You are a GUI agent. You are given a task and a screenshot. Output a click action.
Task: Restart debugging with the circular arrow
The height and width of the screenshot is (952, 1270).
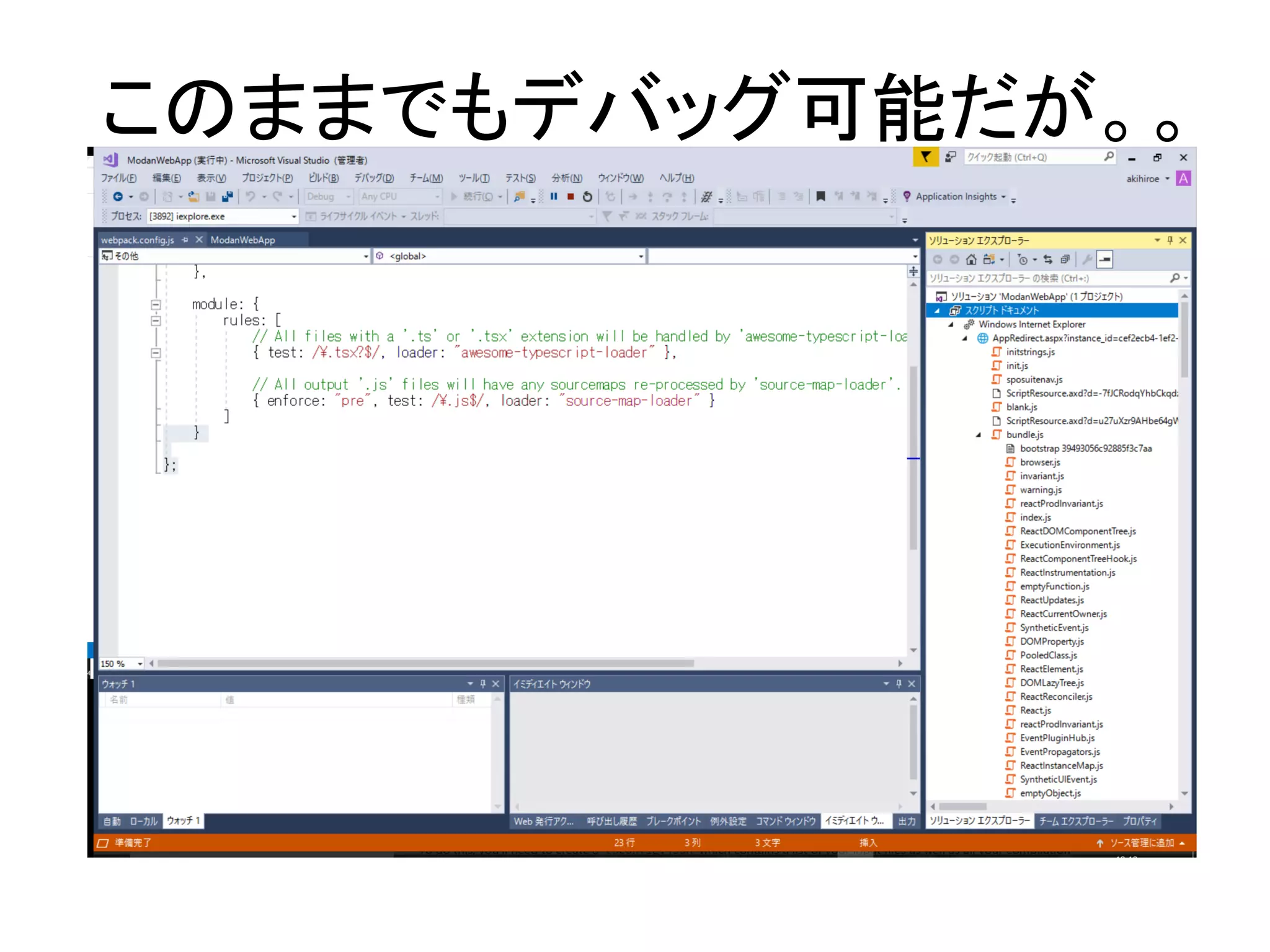587,196
